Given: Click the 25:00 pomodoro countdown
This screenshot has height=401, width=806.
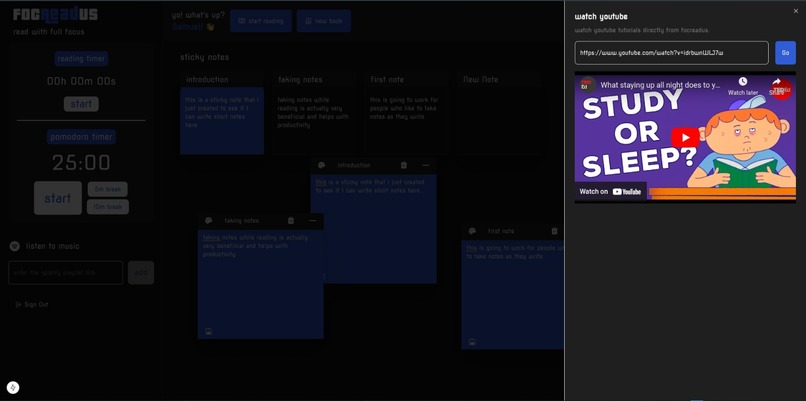Looking at the screenshot, I should pos(81,163).
